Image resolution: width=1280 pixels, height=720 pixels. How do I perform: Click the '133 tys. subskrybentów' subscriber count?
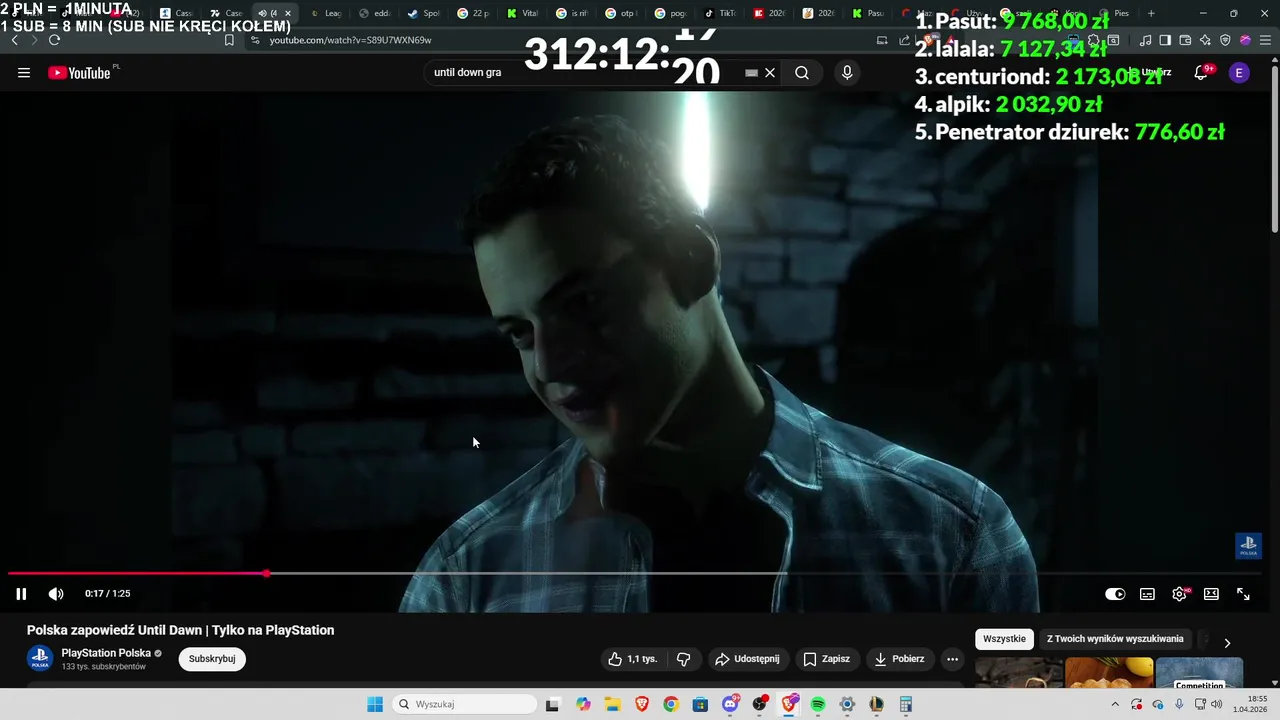click(104, 667)
